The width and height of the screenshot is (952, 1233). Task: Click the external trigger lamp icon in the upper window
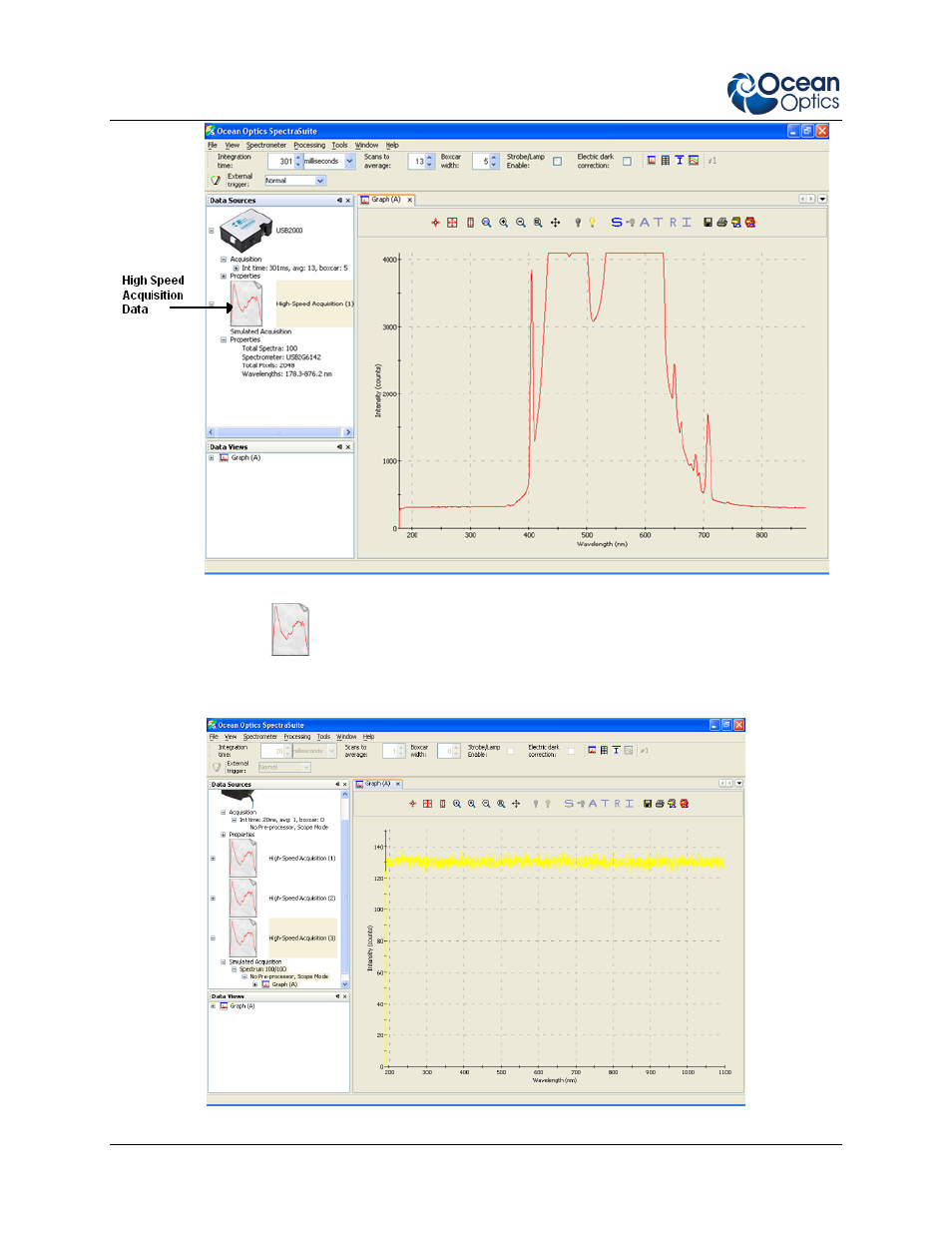[216, 181]
